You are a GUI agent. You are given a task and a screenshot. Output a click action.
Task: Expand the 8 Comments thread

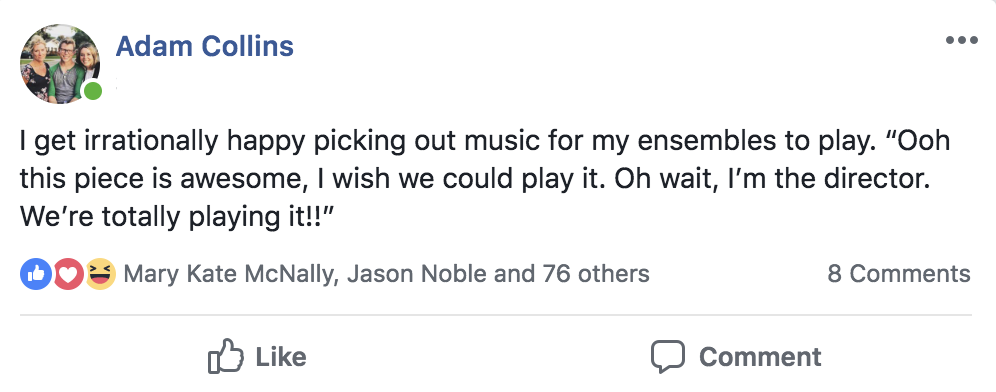tap(899, 274)
